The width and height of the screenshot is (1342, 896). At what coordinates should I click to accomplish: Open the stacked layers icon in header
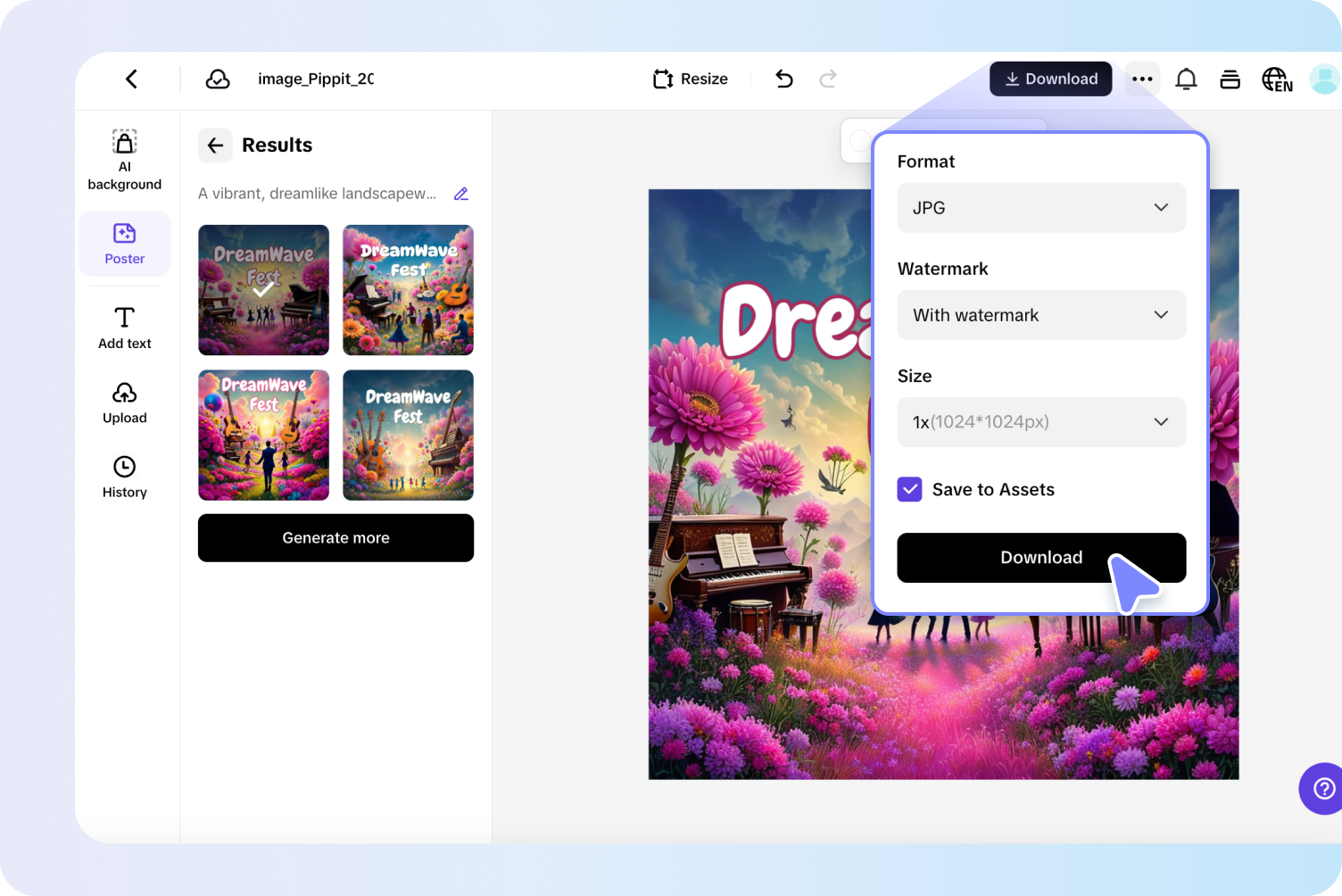coord(1230,79)
